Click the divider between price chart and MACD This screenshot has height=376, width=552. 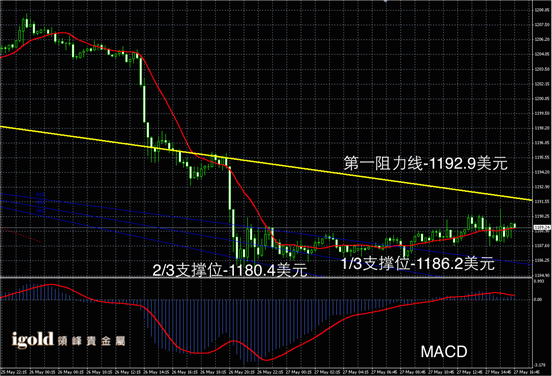(x=266, y=278)
